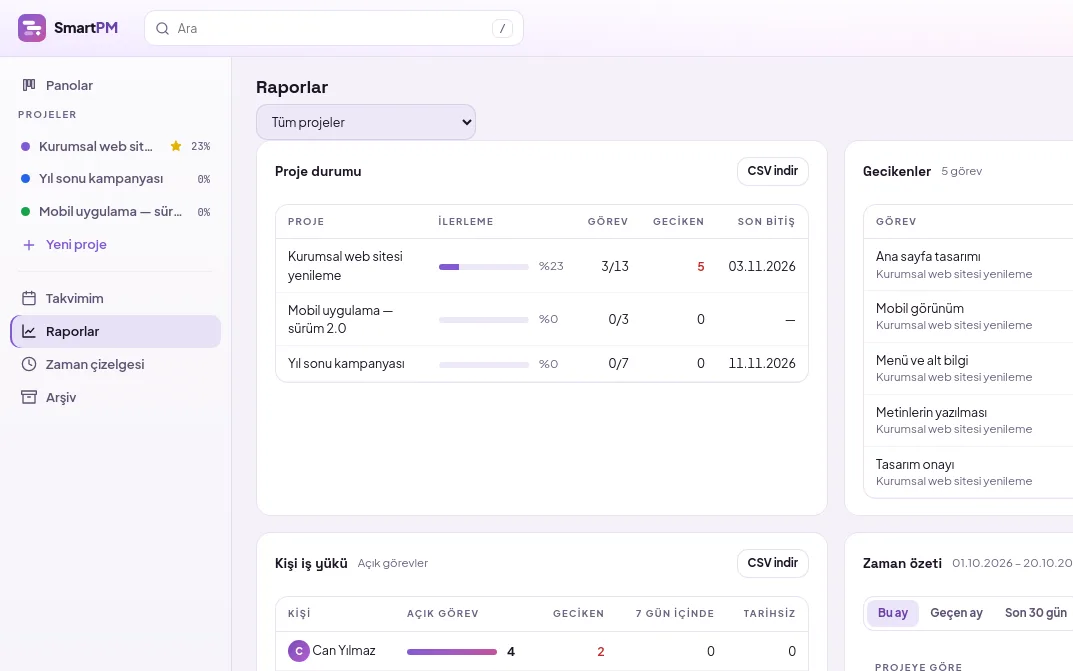Open Yıl sonu kampanyası project in sidebar

coord(116,179)
